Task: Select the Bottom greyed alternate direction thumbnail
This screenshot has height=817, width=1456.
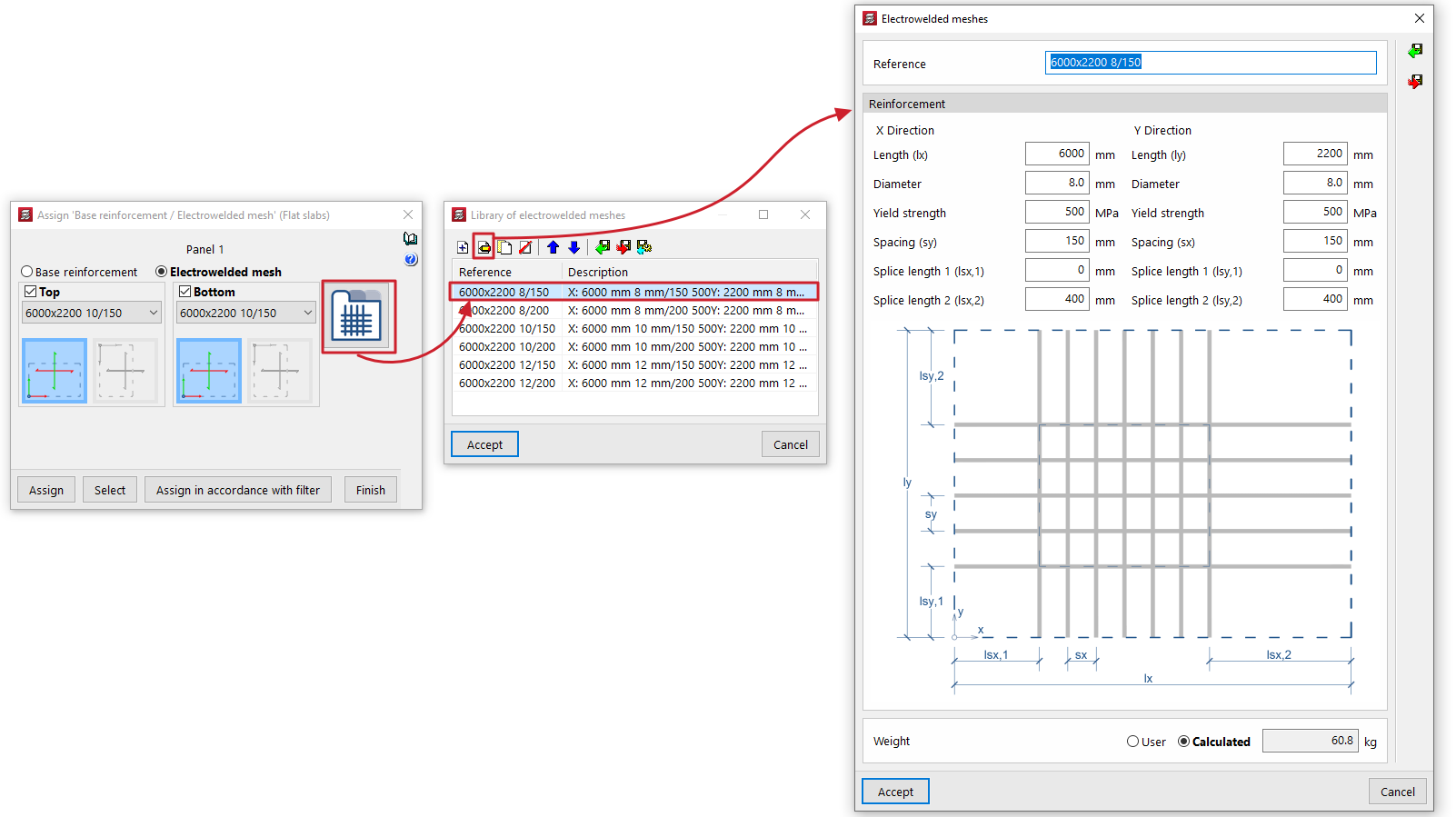Action: click(x=280, y=371)
